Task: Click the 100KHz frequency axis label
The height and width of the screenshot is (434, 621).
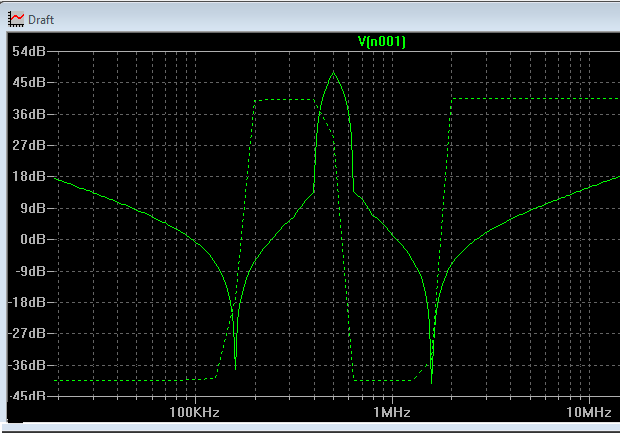Action: click(194, 412)
